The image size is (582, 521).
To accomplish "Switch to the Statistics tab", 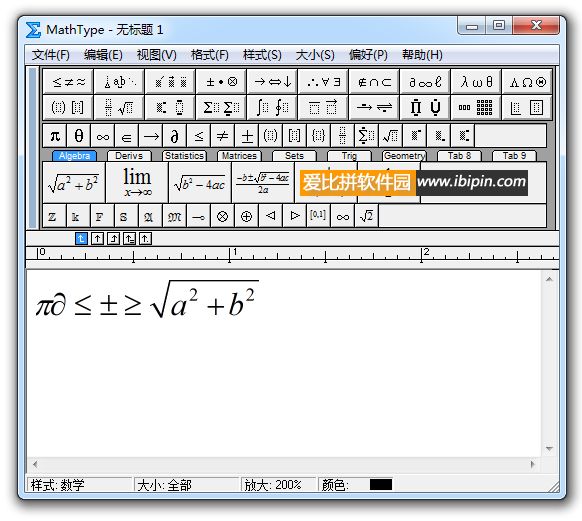I will point(184,156).
